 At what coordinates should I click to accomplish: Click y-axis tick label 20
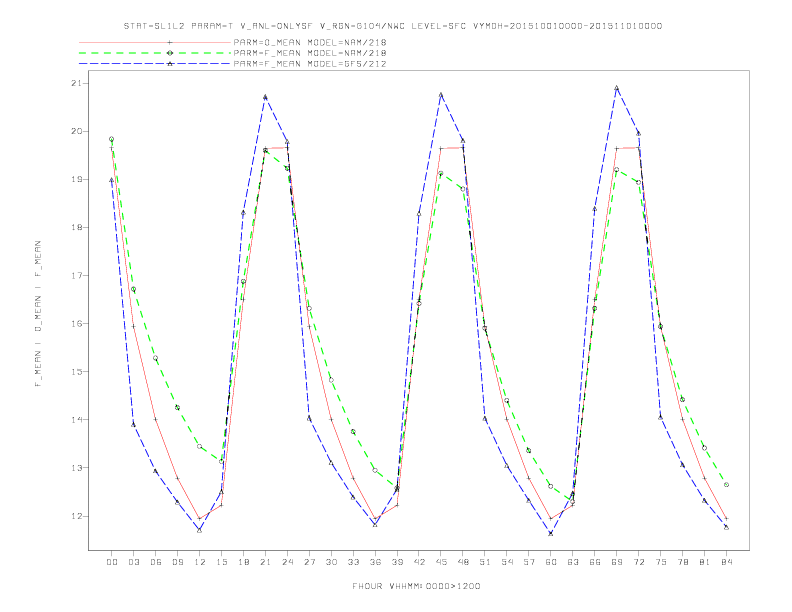click(76, 131)
